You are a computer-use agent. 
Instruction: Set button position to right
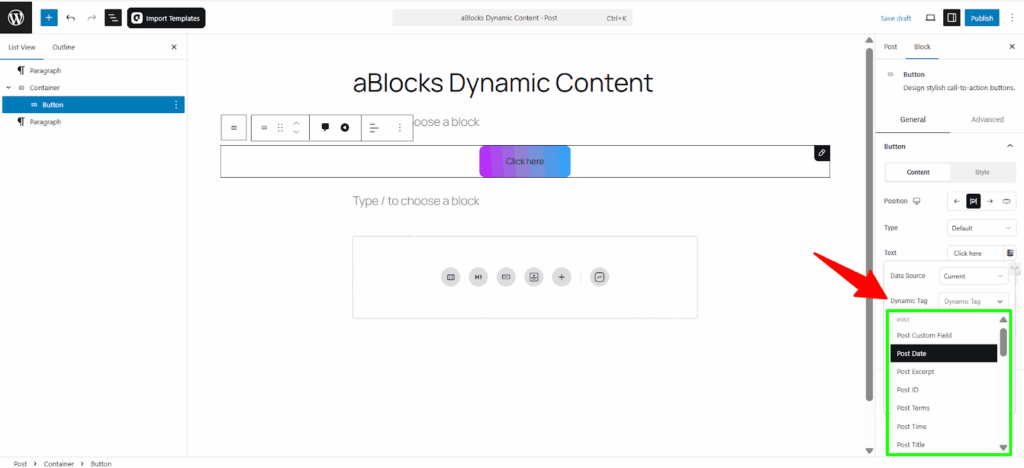click(990, 201)
